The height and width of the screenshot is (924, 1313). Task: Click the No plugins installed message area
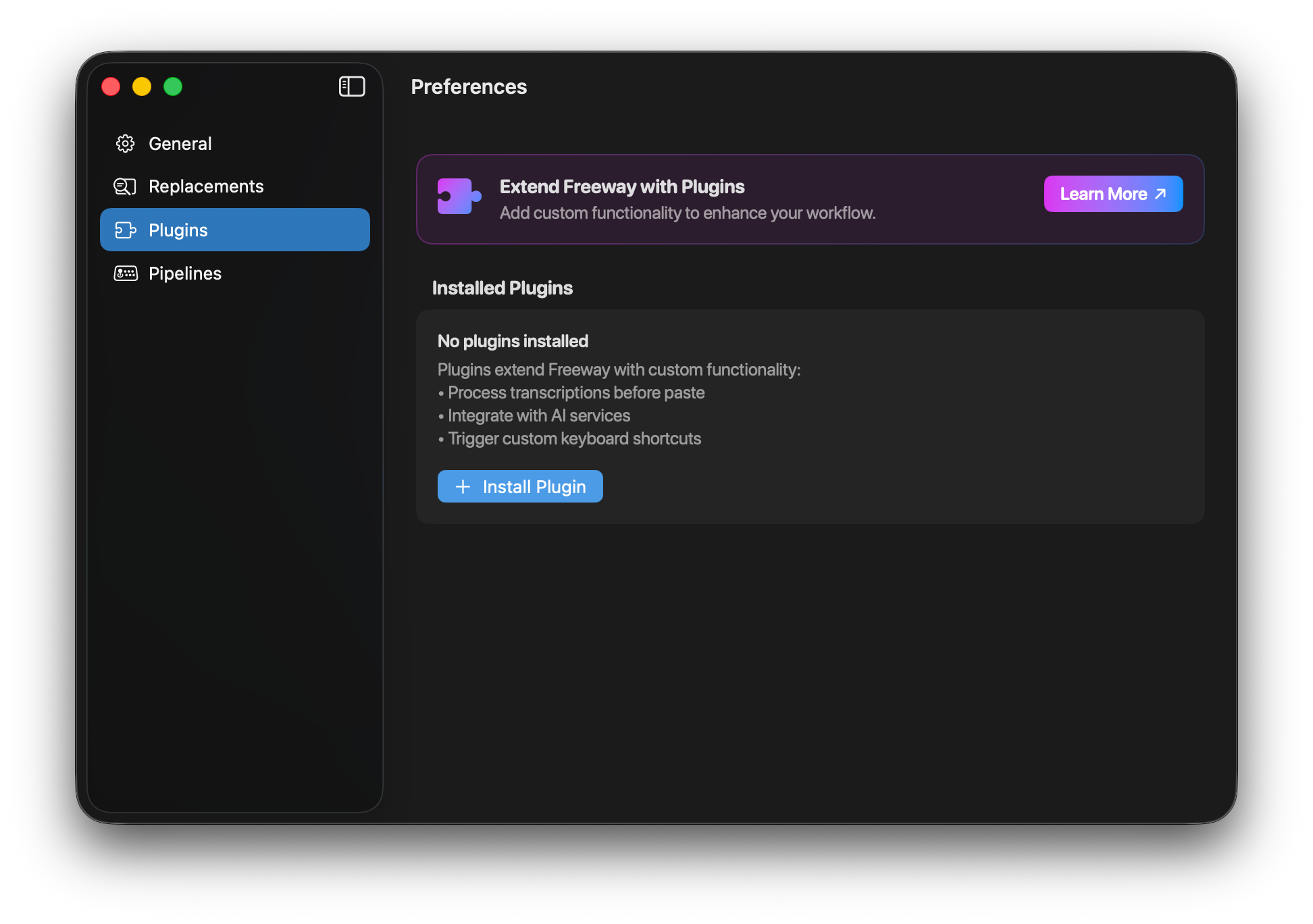[x=513, y=341]
